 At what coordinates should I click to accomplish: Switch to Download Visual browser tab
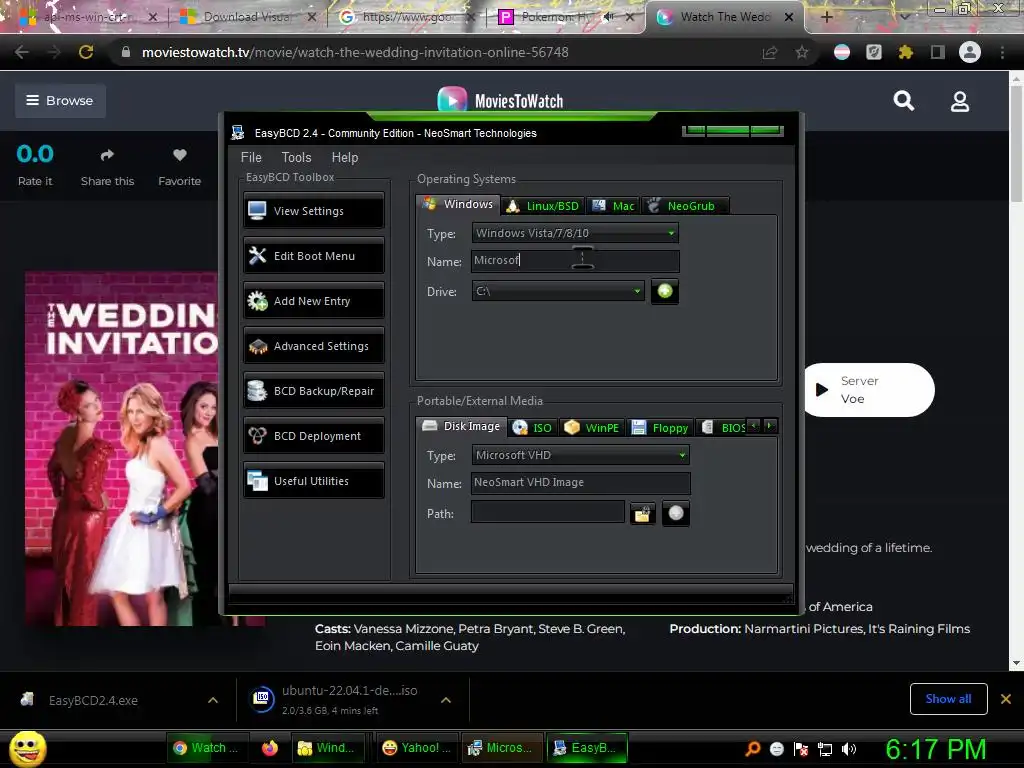pos(247,17)
